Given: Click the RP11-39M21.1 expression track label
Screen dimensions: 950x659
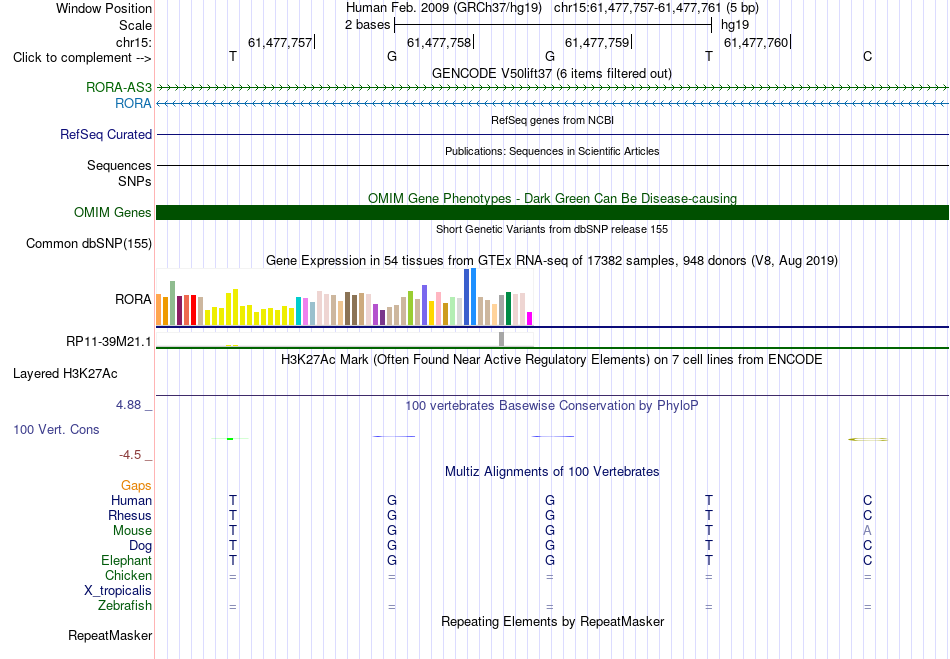Looking at the screenshot, I should pos(109,342).
